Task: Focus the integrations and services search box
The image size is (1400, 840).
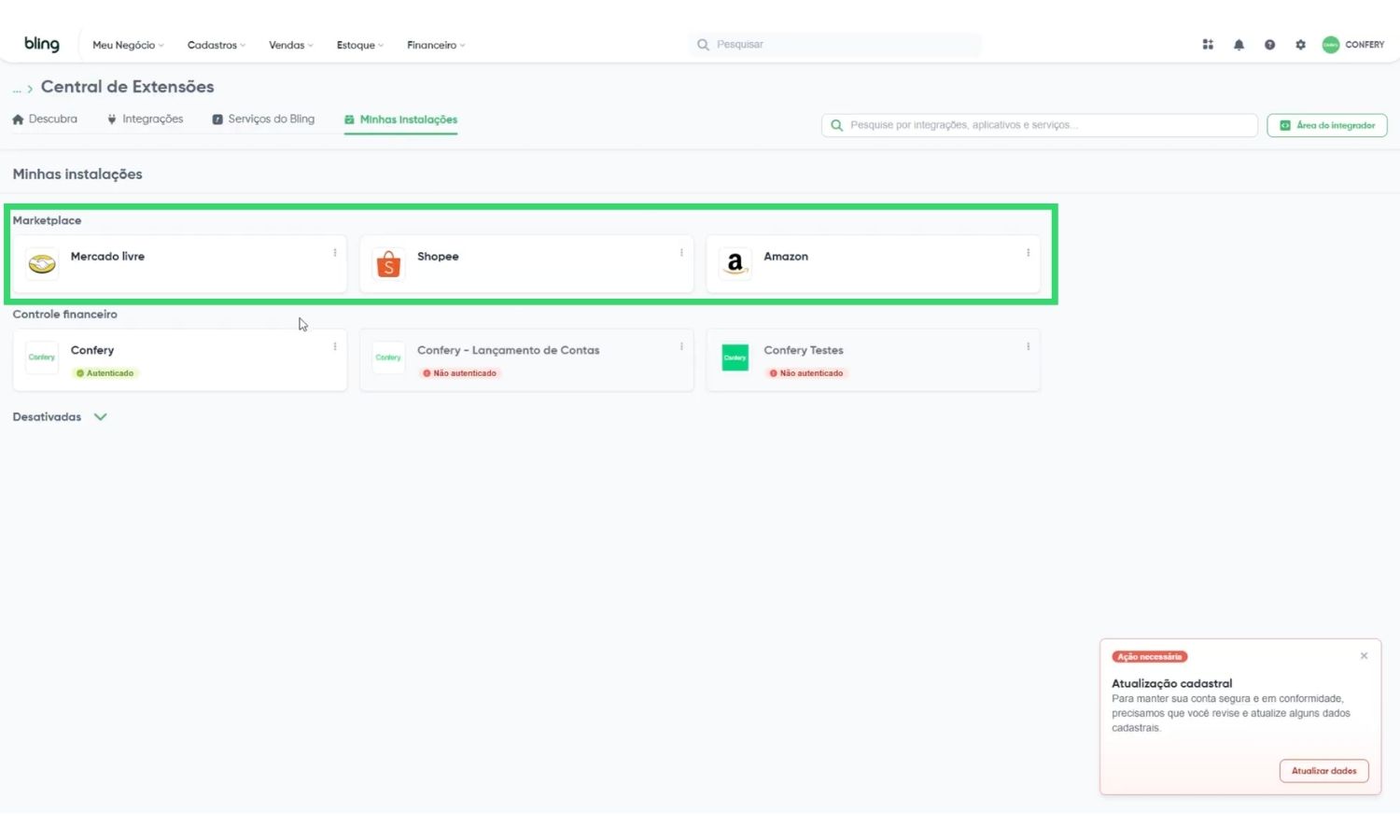Action: click(x=1040, y=125)
